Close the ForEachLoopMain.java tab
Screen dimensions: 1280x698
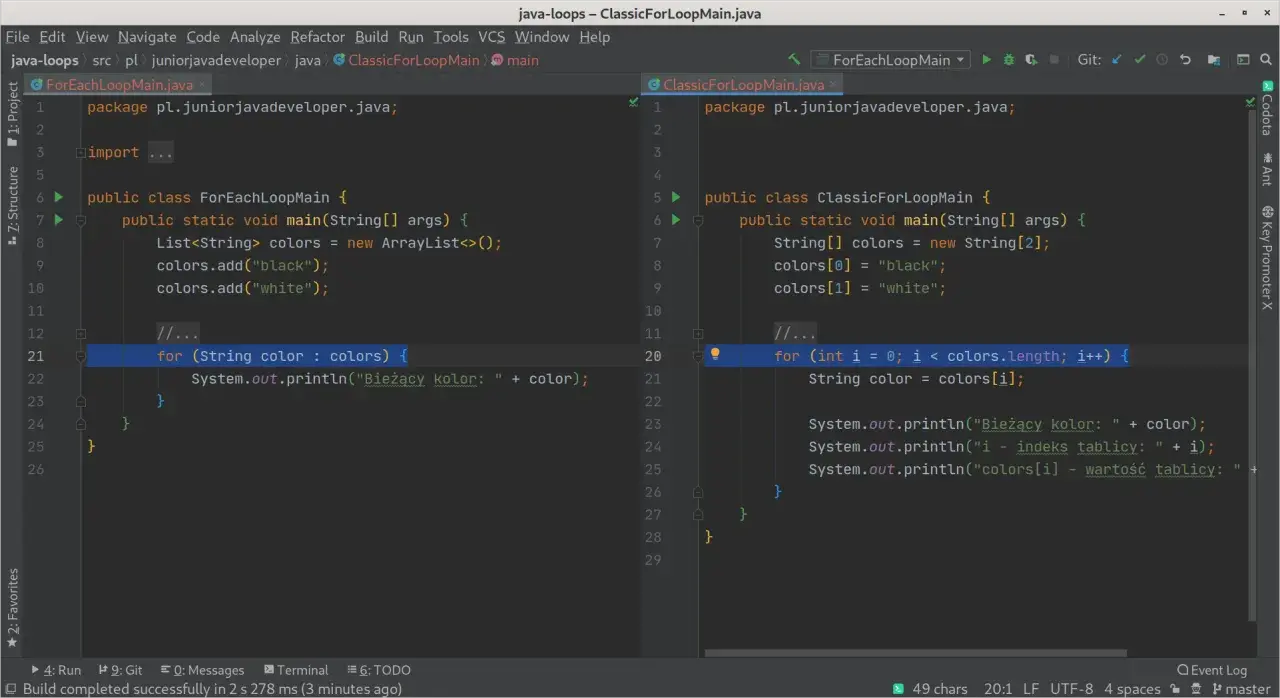pos(203,85)
